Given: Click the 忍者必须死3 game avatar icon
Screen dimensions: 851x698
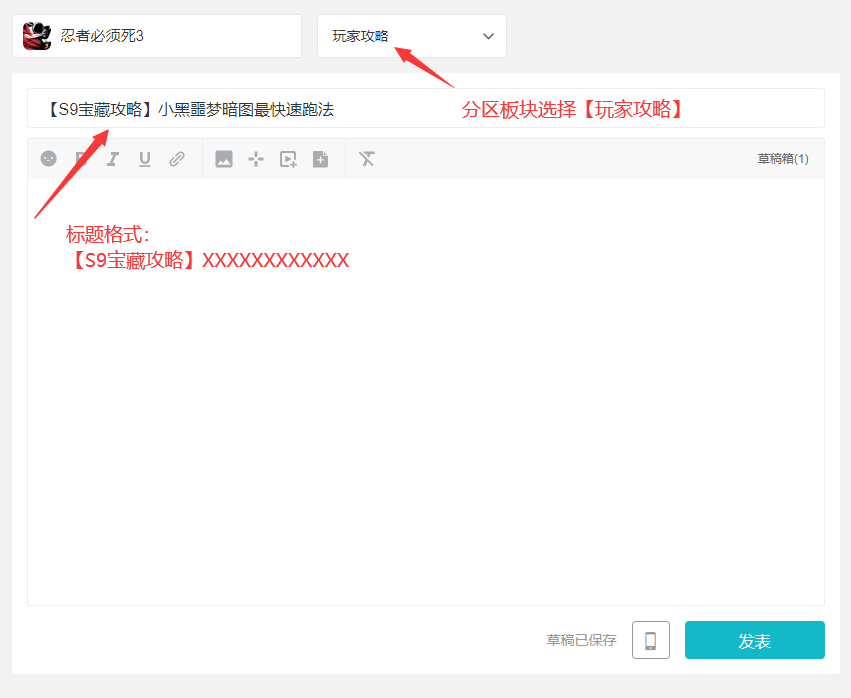Looking at the screenshot, I should coord(37,36).
